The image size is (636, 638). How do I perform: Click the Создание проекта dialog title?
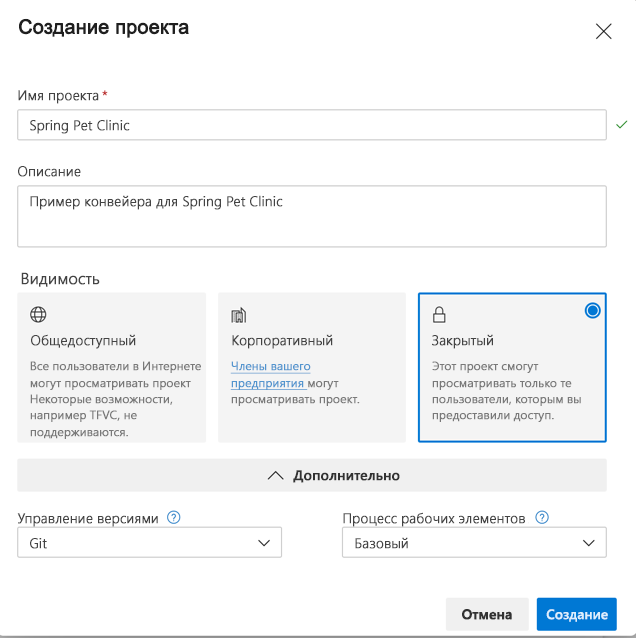coord(103,28)
